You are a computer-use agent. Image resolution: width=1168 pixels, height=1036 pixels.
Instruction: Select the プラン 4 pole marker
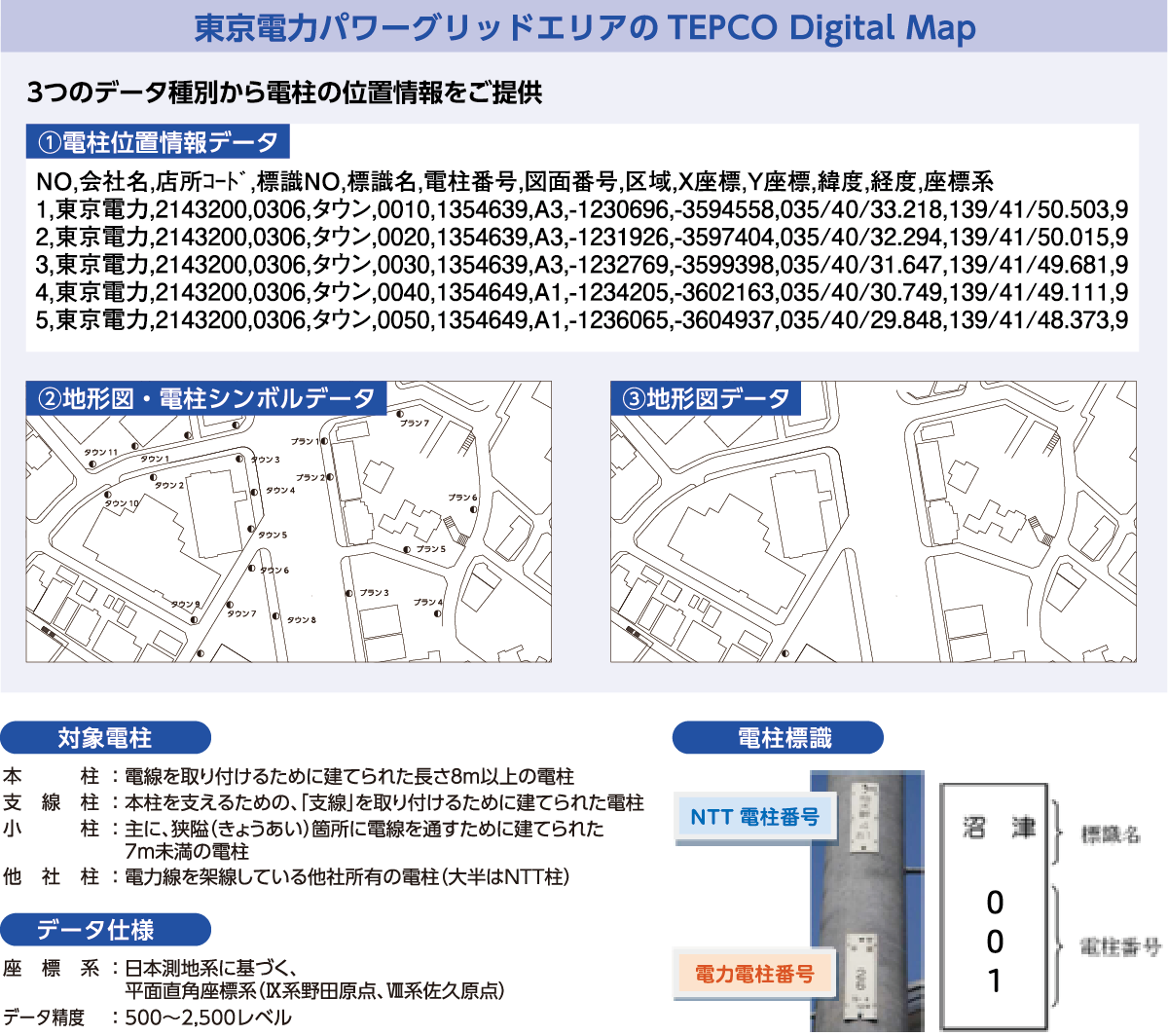[x=439, y=615]
